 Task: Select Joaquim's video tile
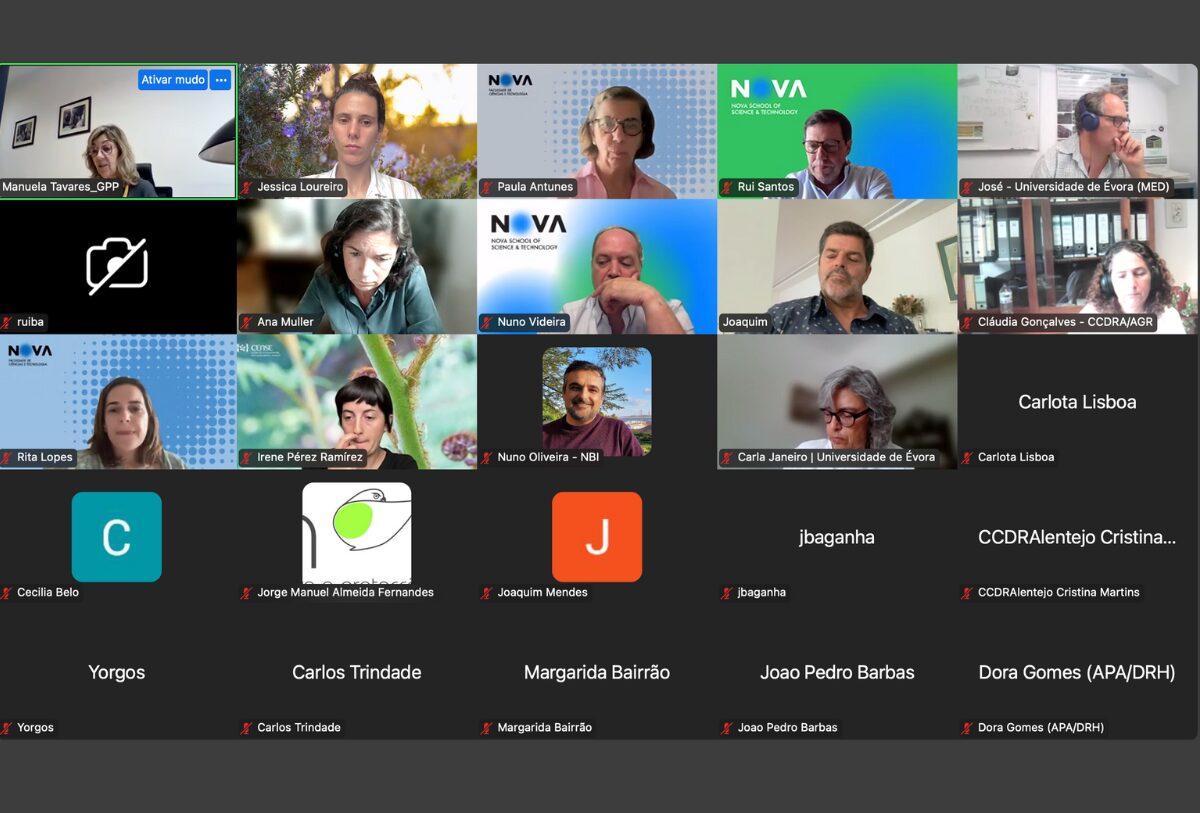point(837,266)
